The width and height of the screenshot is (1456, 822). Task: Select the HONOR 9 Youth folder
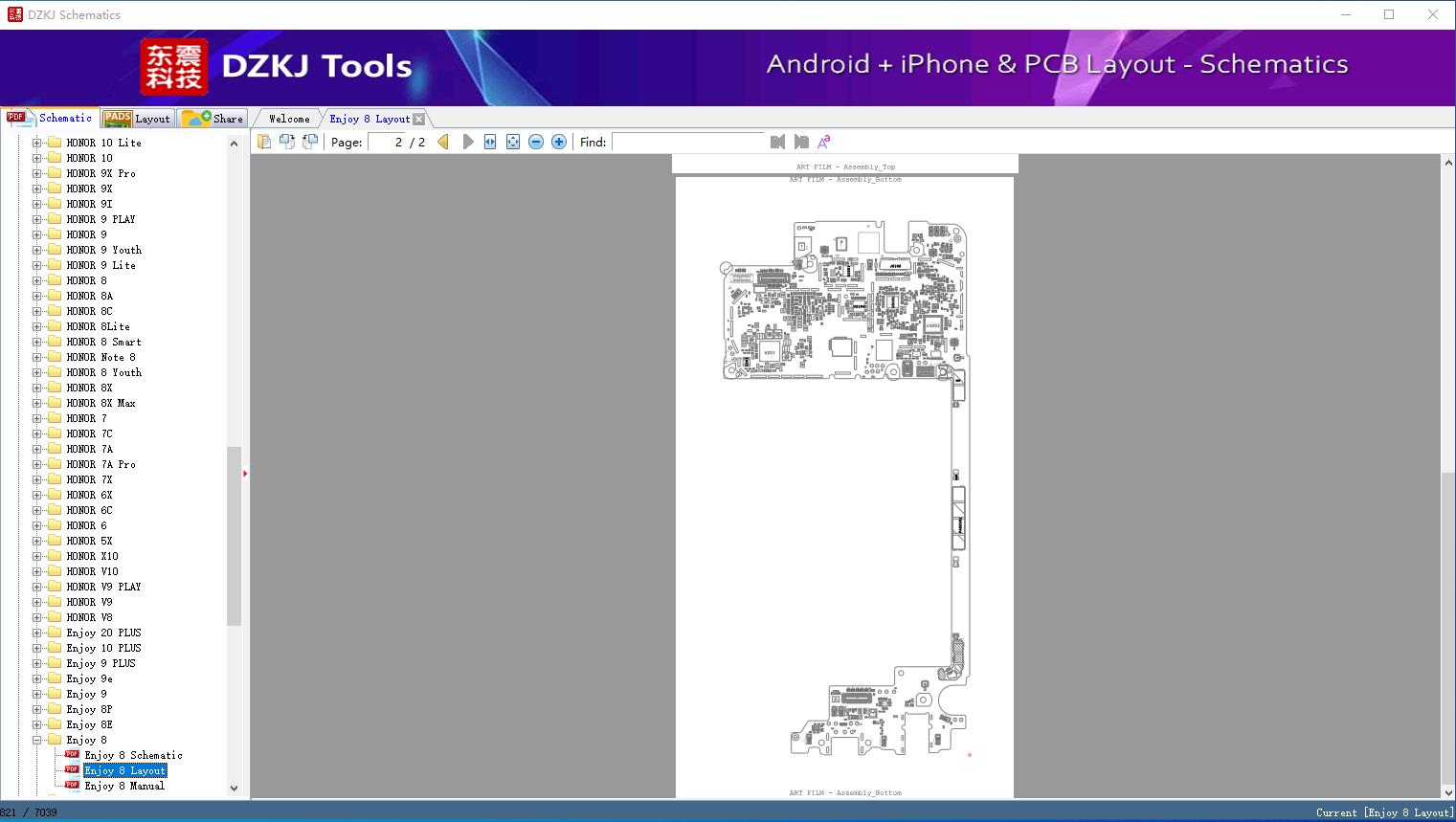click(x=103, y=250)
